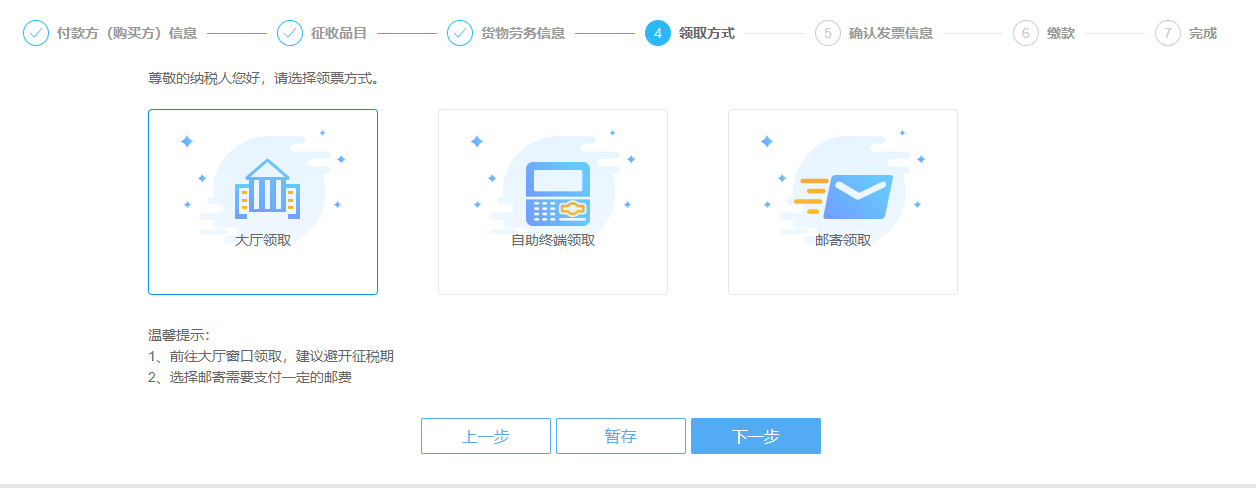Image resolution: width=1256 pixels, height=488 pixels.
Task: Click the checkmark icon beside 货物劳务信息
Action: click(460, 33)
